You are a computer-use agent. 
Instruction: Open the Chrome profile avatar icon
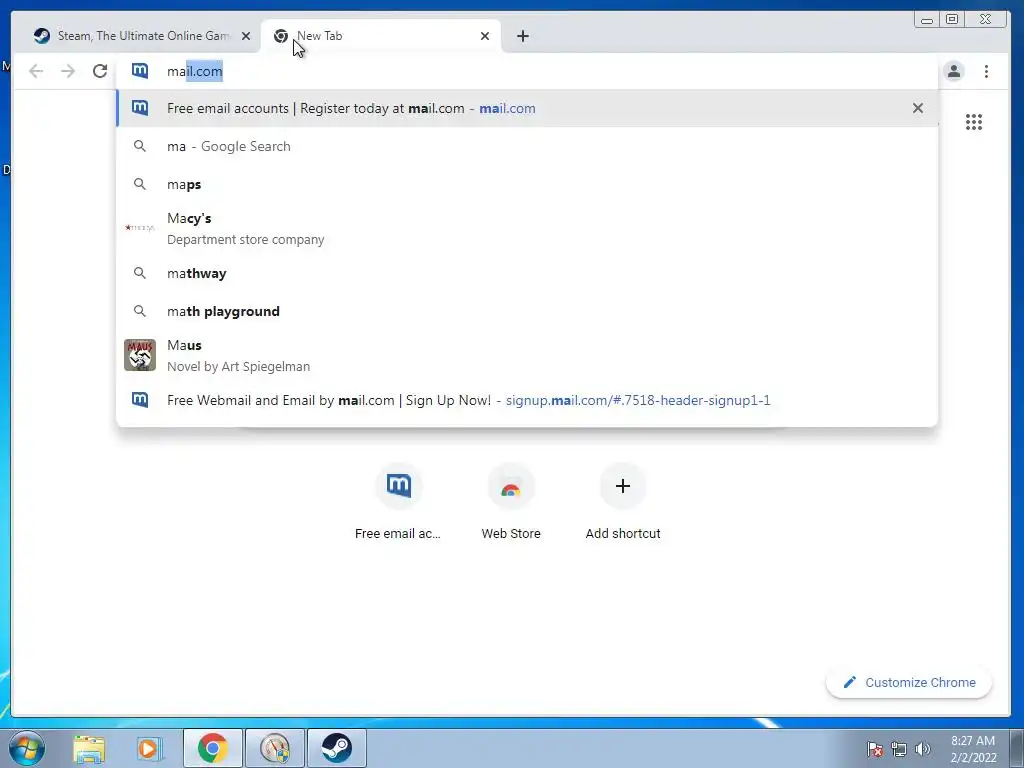pyautogui.click(x=953, y=71)
